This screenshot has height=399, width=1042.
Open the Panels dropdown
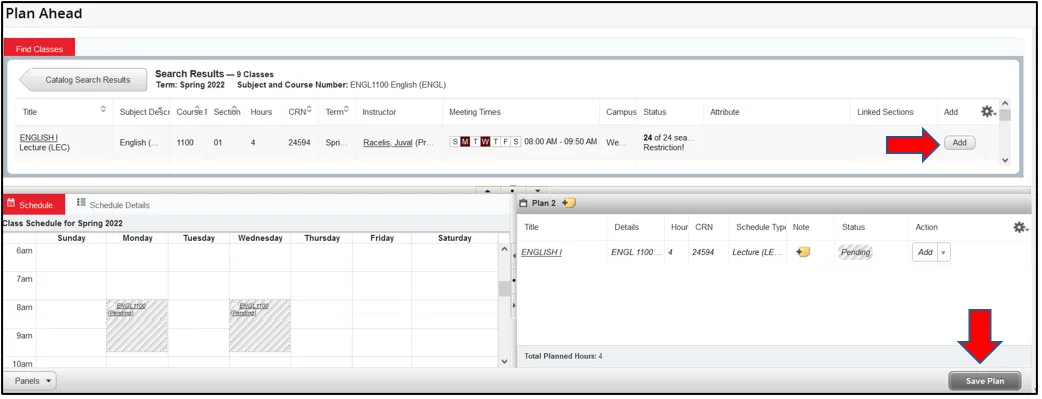31,381
